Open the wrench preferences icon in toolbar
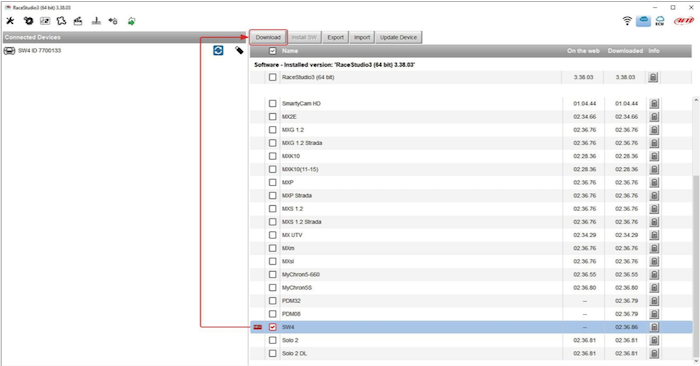 pyautogui.click(x=10, y=21)
